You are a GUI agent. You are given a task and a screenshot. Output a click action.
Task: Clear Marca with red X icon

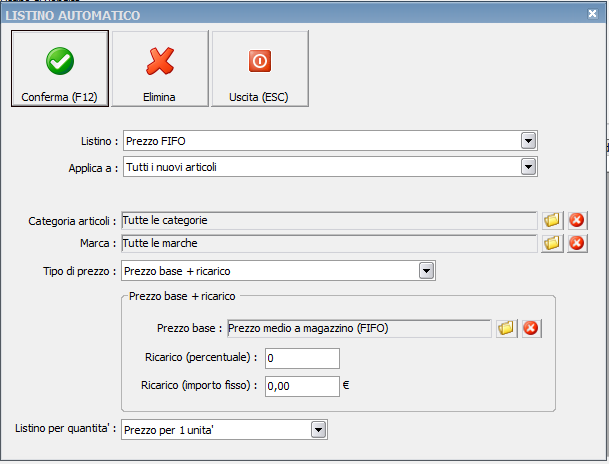tap(577, 243)
